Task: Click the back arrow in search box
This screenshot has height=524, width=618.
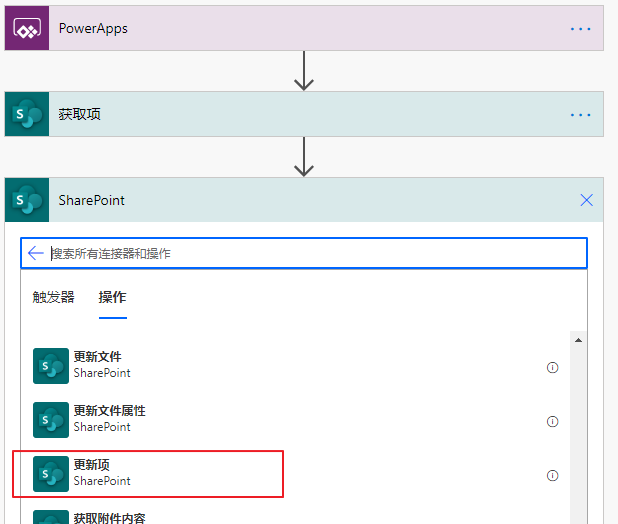Action: 35,253
